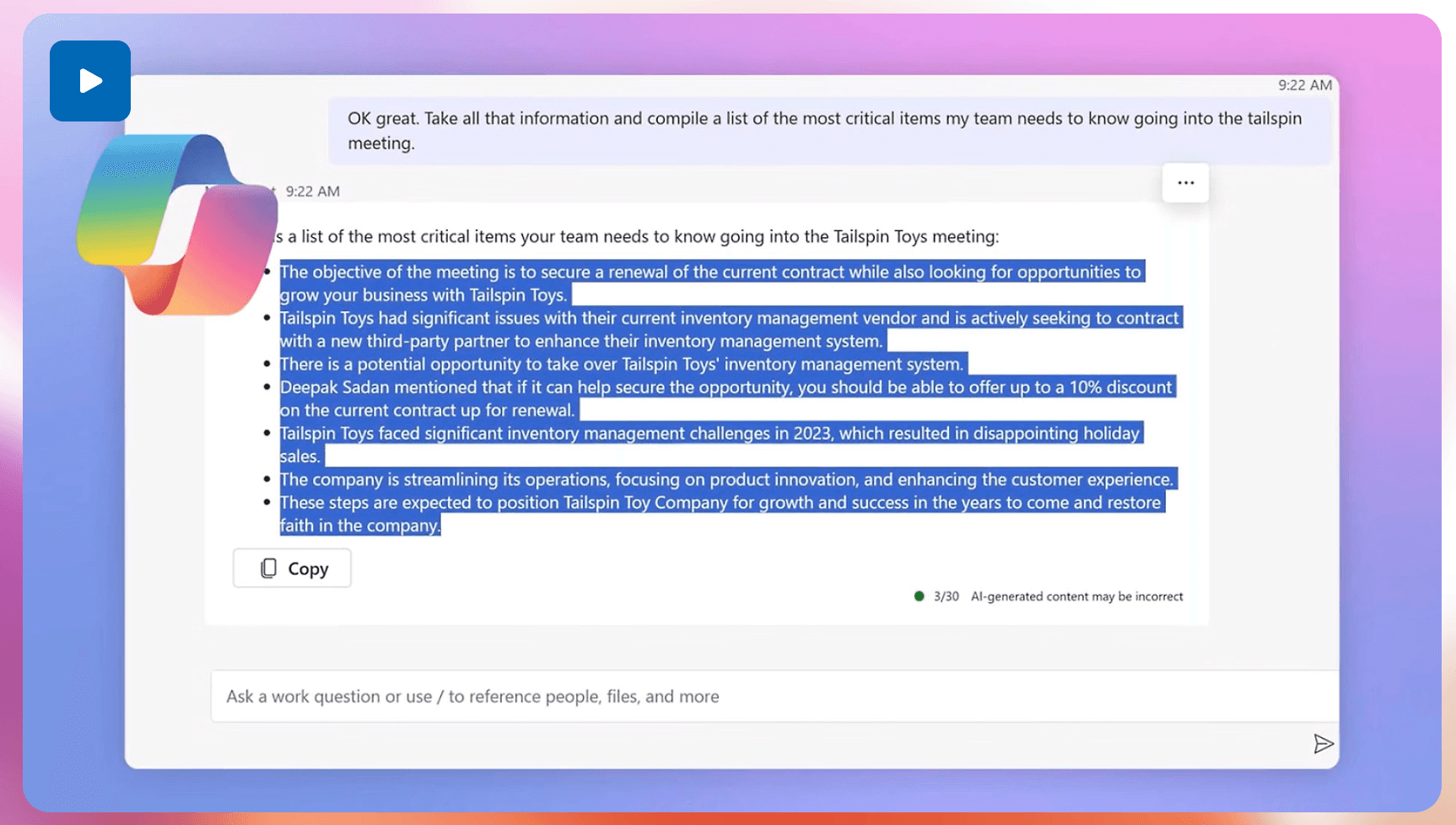The width and height of the screenshot is (1456, 825).
Task: Click the 9:22 AM timestamp above the user message
Action: 1304,85
